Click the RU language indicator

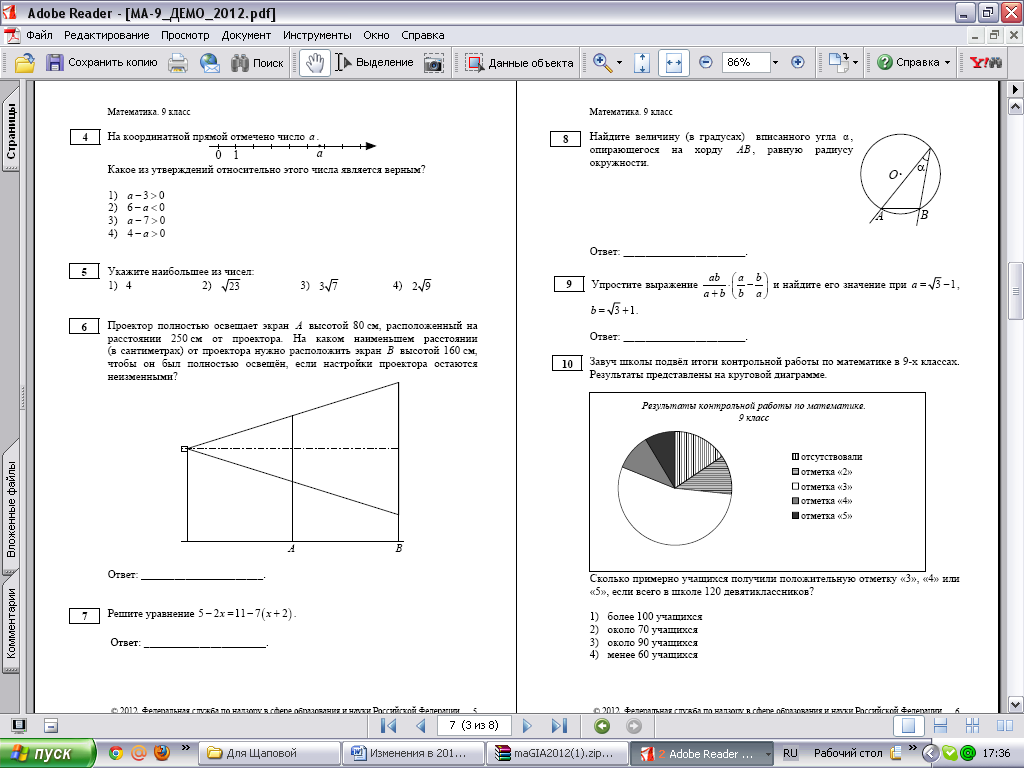pos(790,753)
